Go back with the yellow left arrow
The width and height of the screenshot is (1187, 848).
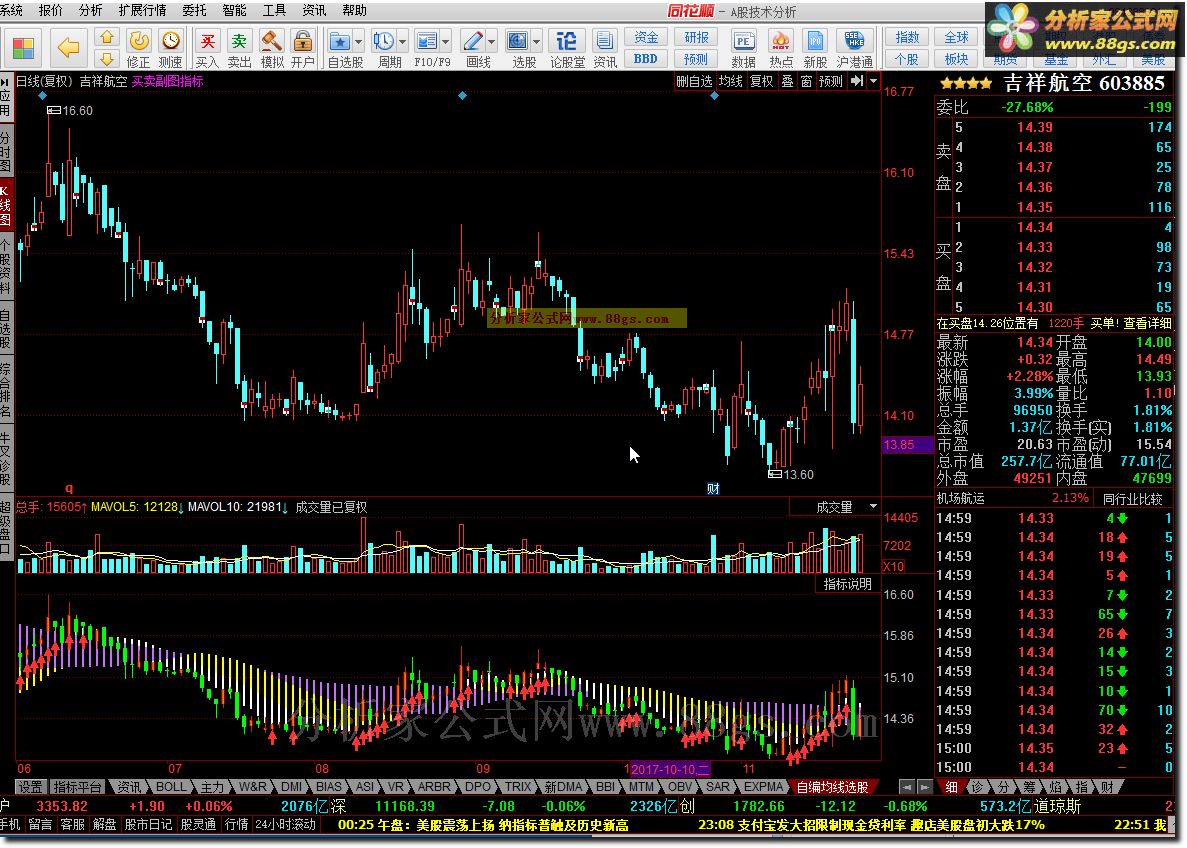pos(69,48)
